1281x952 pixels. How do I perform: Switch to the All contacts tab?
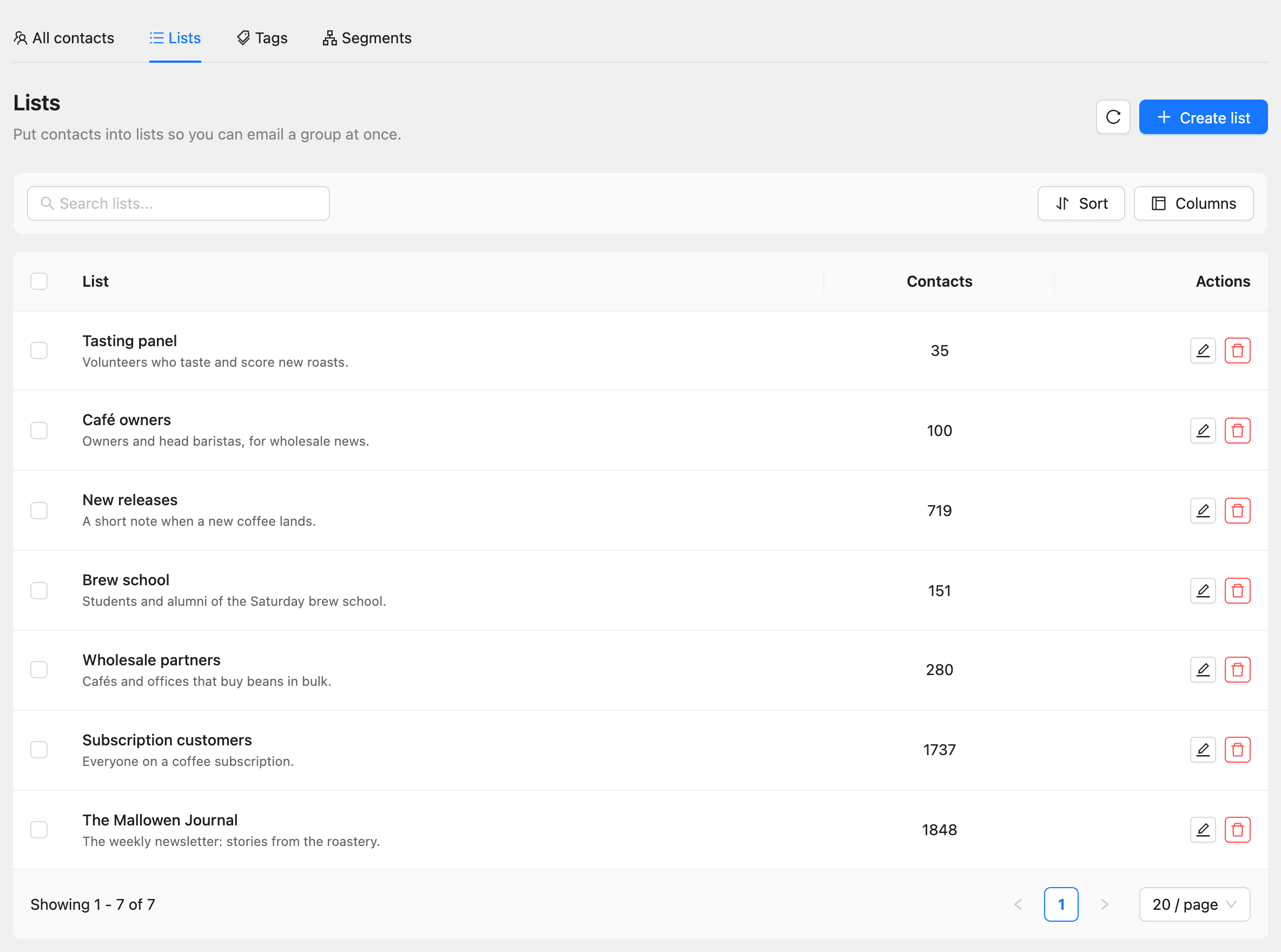pyautogui.click(x=64, y=38)
